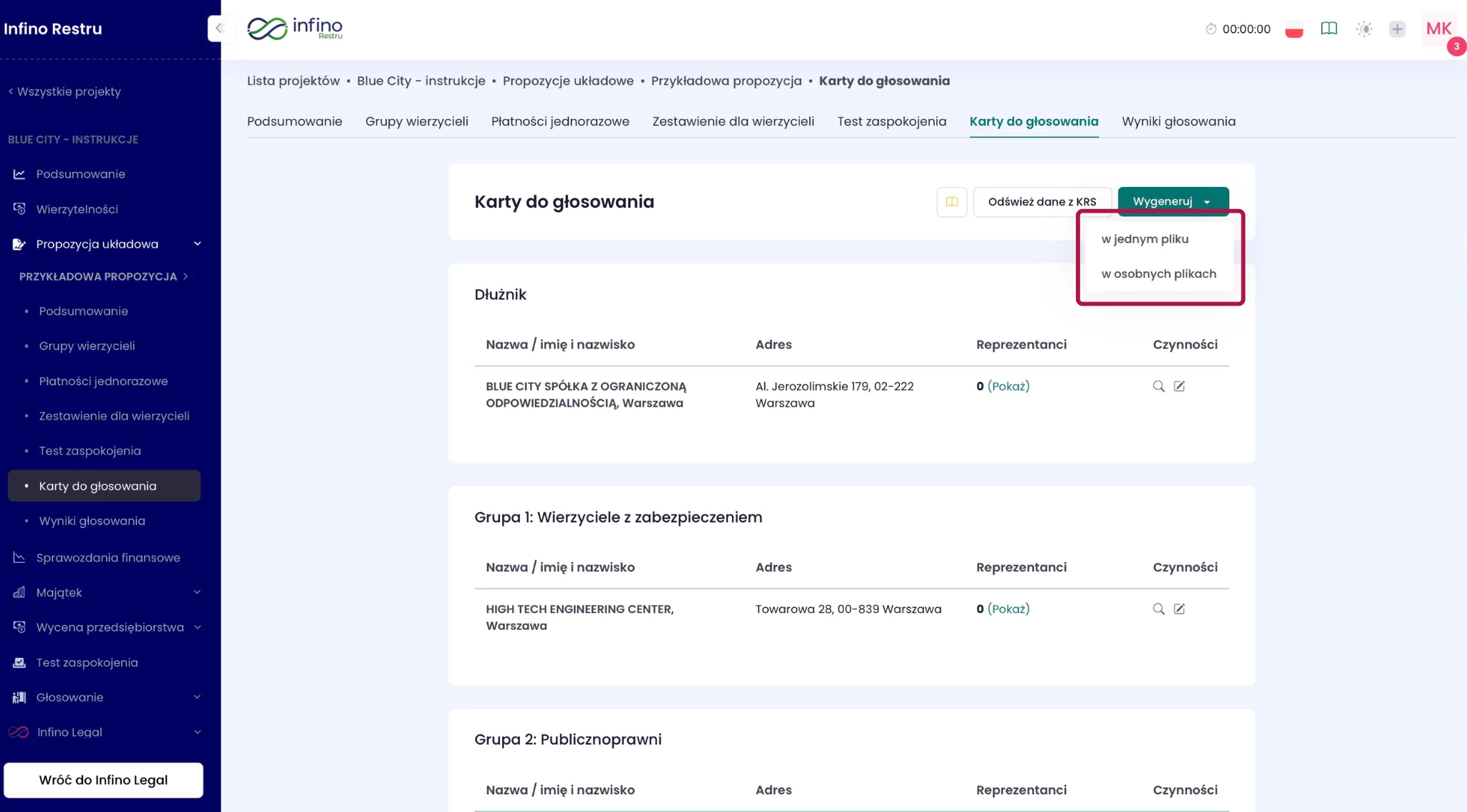Open Sprawozdania finansowe in sidebar
Screen dimensions: 1467x812
pyautogui.click(x=107, y=558)
